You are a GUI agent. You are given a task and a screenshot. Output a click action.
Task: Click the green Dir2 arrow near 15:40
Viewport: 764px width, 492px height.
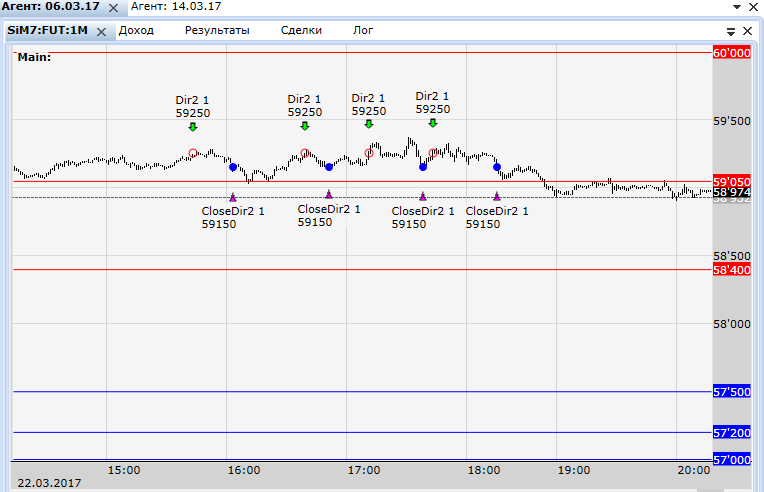193,127
